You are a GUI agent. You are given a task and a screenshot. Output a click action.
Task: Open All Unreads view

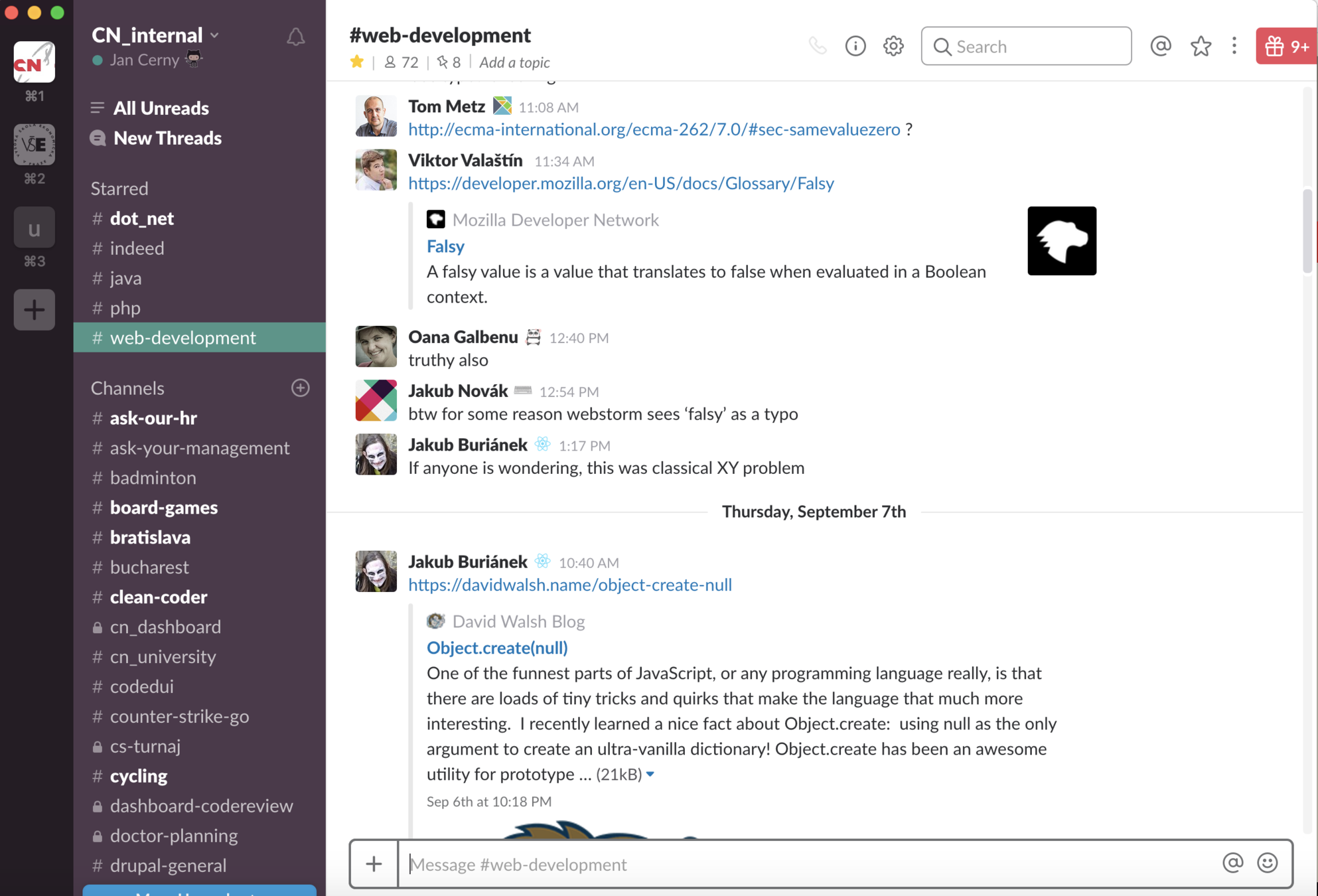pos(161,108)
